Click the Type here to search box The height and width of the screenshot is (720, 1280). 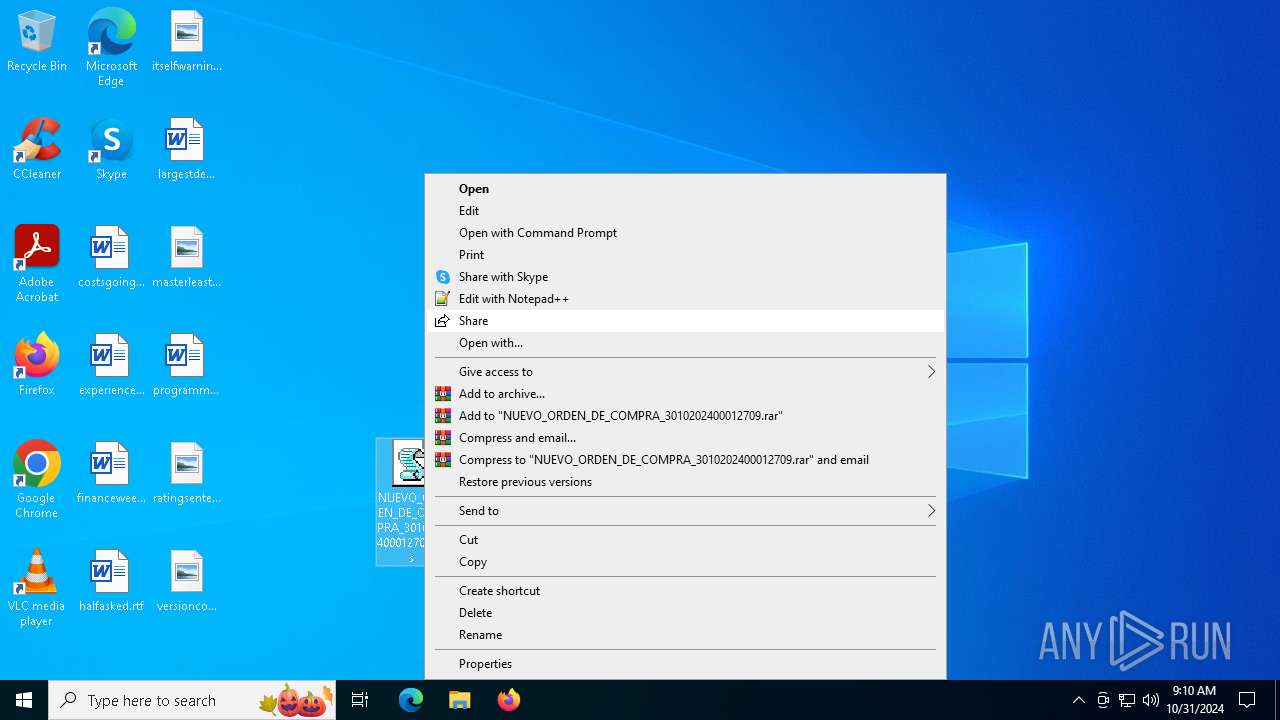192,700
